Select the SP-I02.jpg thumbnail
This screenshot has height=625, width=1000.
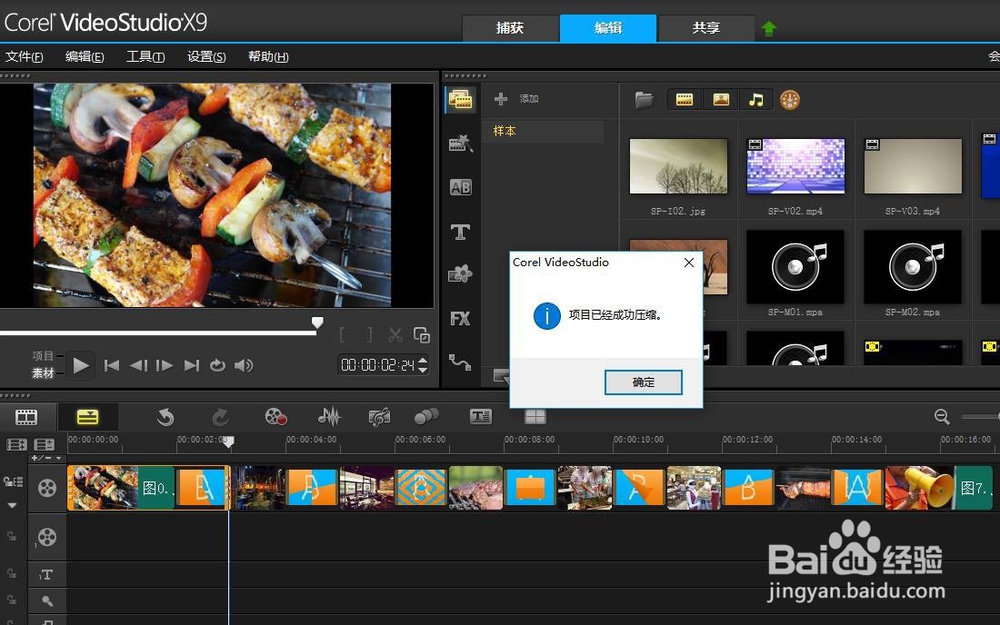pos(678,166)
